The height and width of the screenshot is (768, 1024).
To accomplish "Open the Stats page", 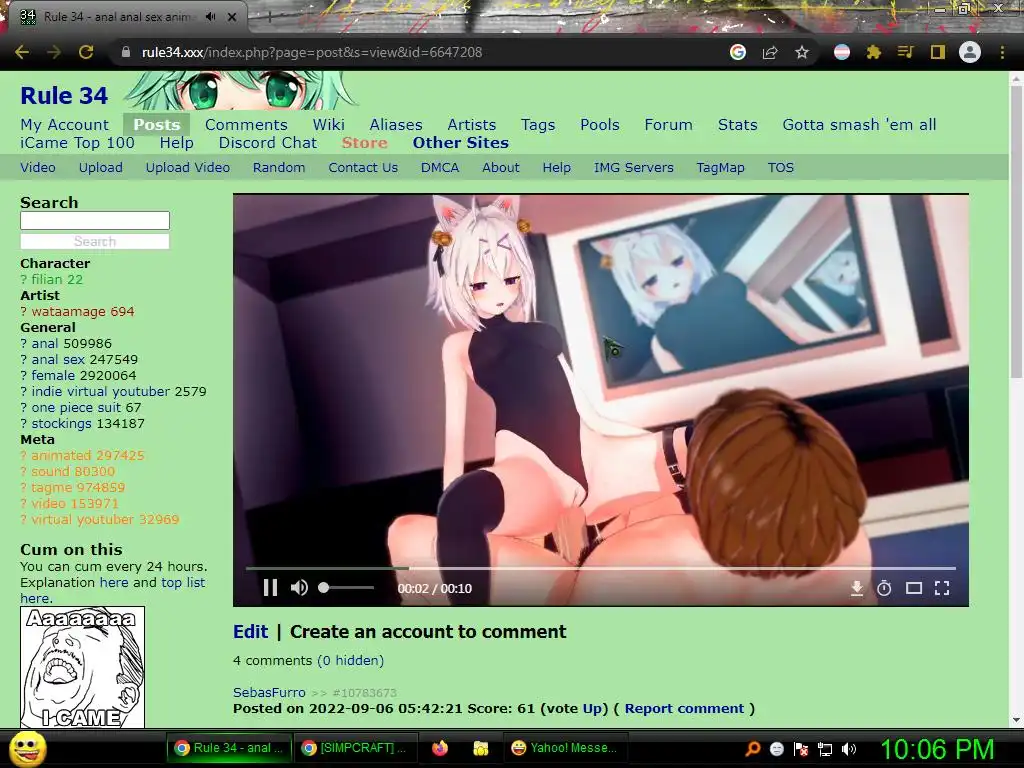I will [737, 125].
